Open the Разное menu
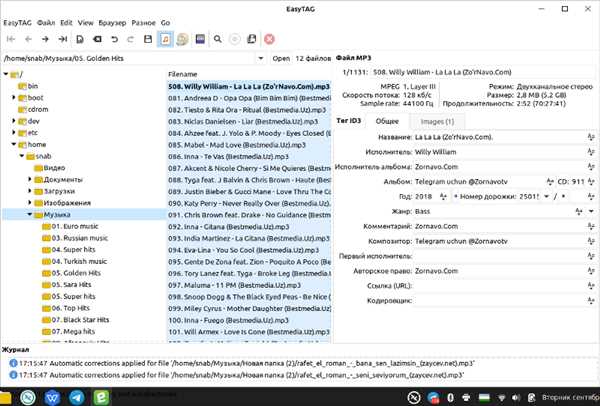The height and width of the screenshot is (406, 600). 143,23
